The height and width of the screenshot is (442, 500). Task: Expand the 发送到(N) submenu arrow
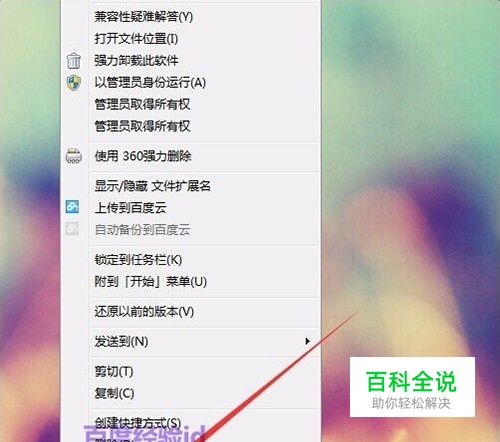coord(307,341)
